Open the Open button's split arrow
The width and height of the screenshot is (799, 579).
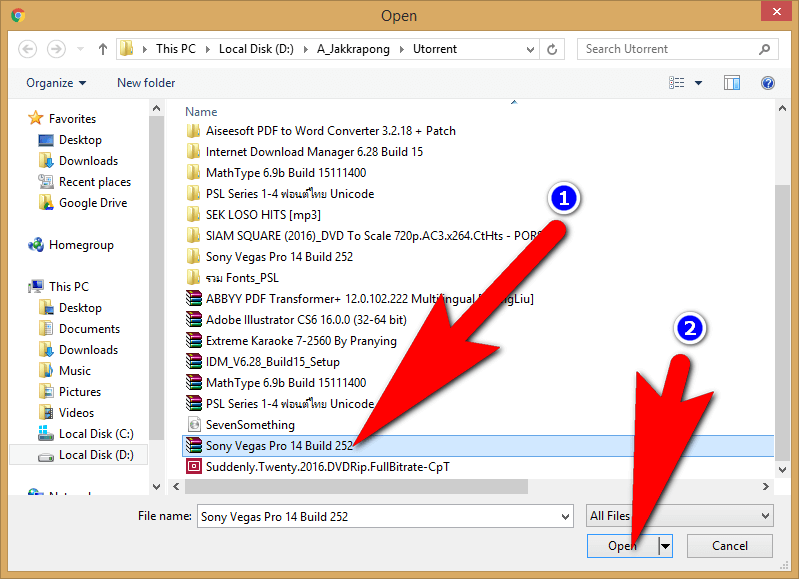tap(665, 546)
